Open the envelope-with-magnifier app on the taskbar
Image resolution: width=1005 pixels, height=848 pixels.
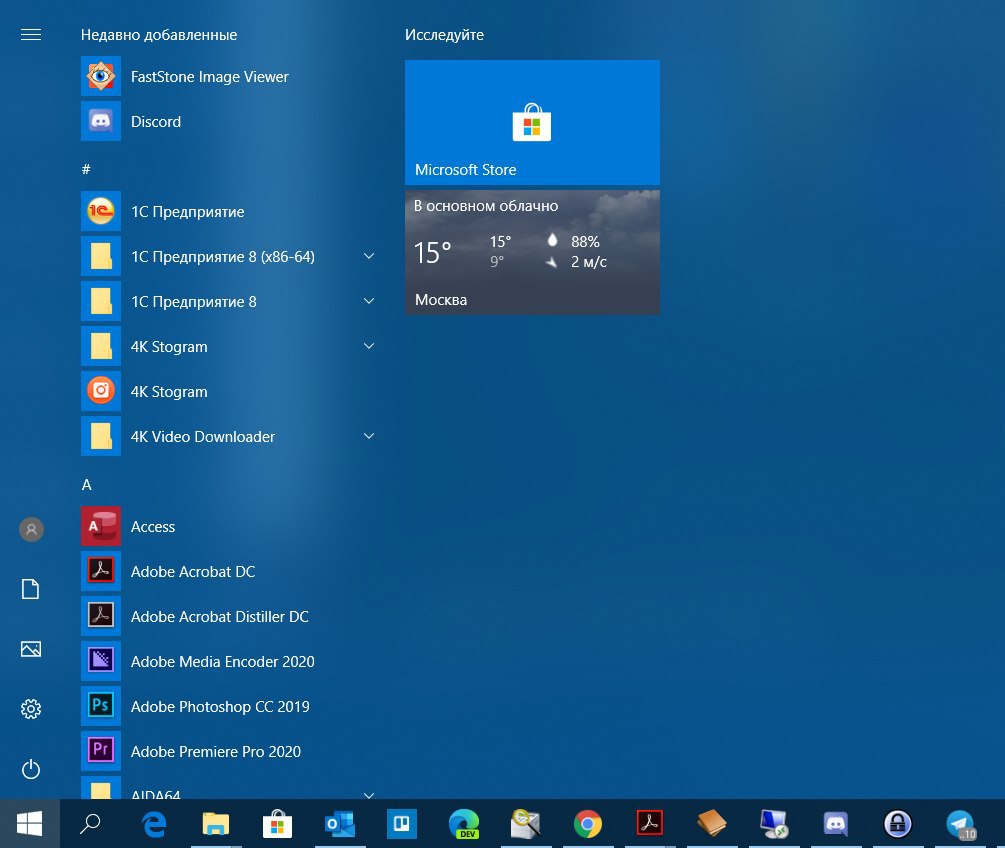pos(526,824)
